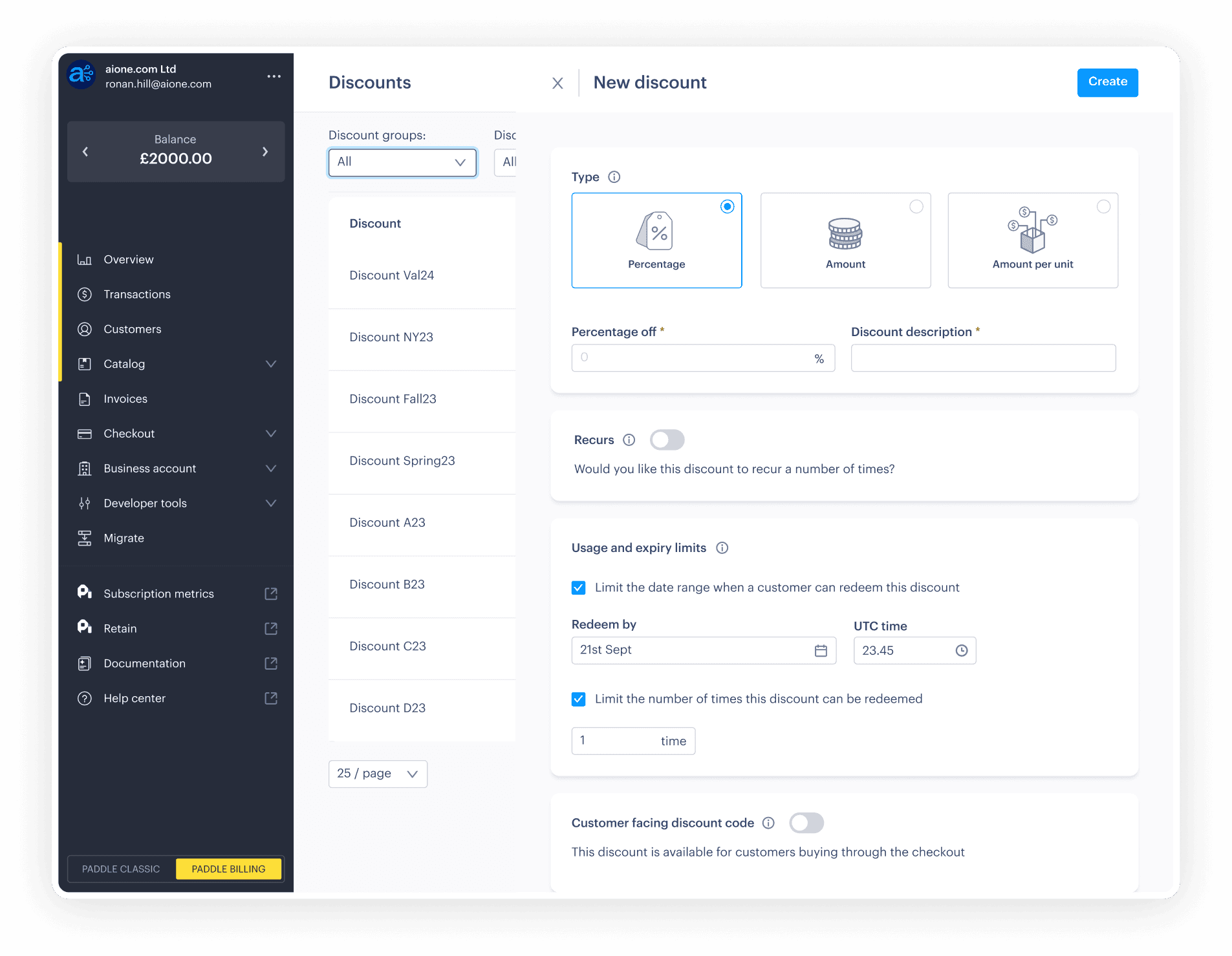The width and height of the screenshot is (1232, 956).
Task: Select the Amount discount type
Action: (845, 240)
